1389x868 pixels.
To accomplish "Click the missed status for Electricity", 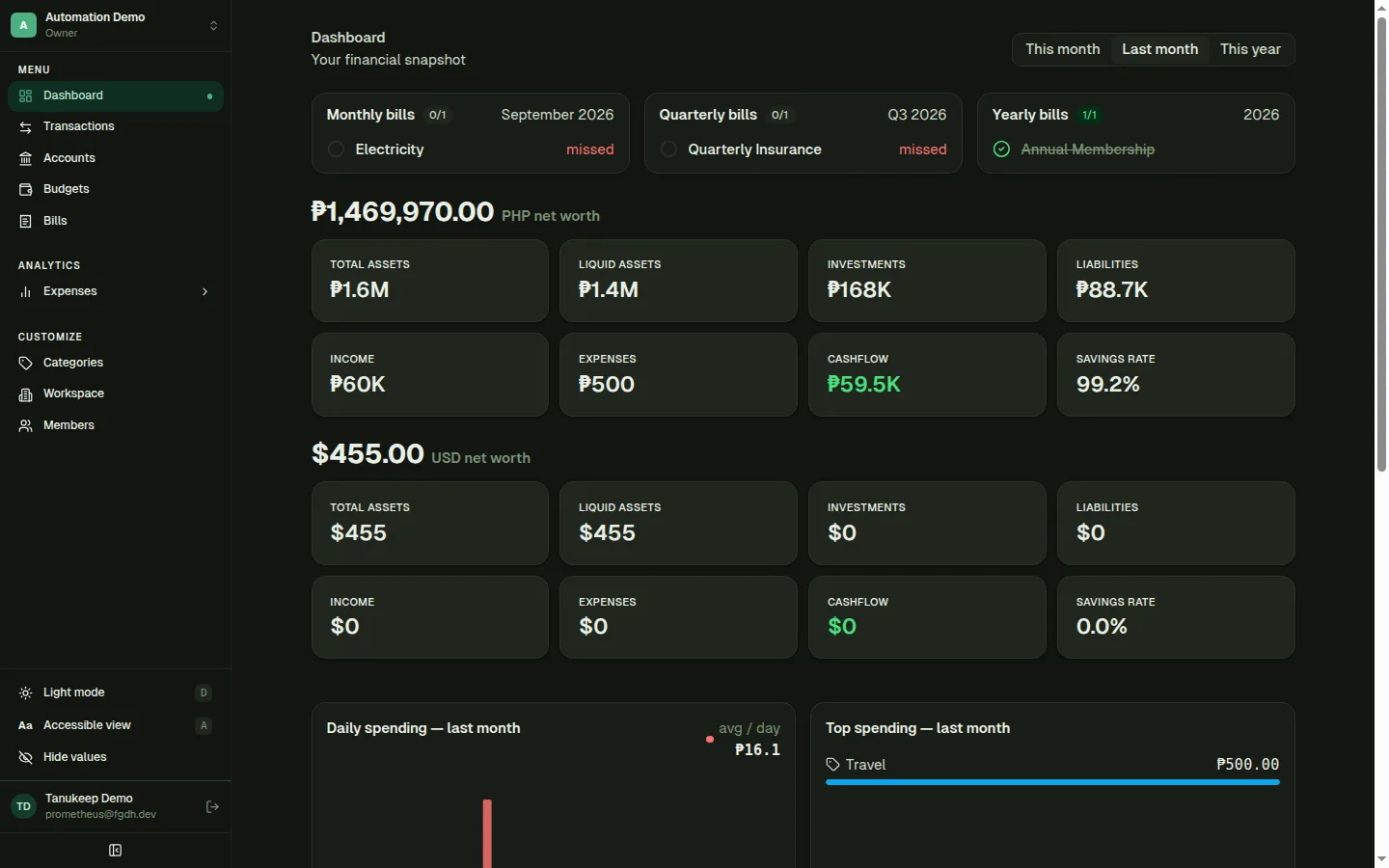I will point(590,149).
